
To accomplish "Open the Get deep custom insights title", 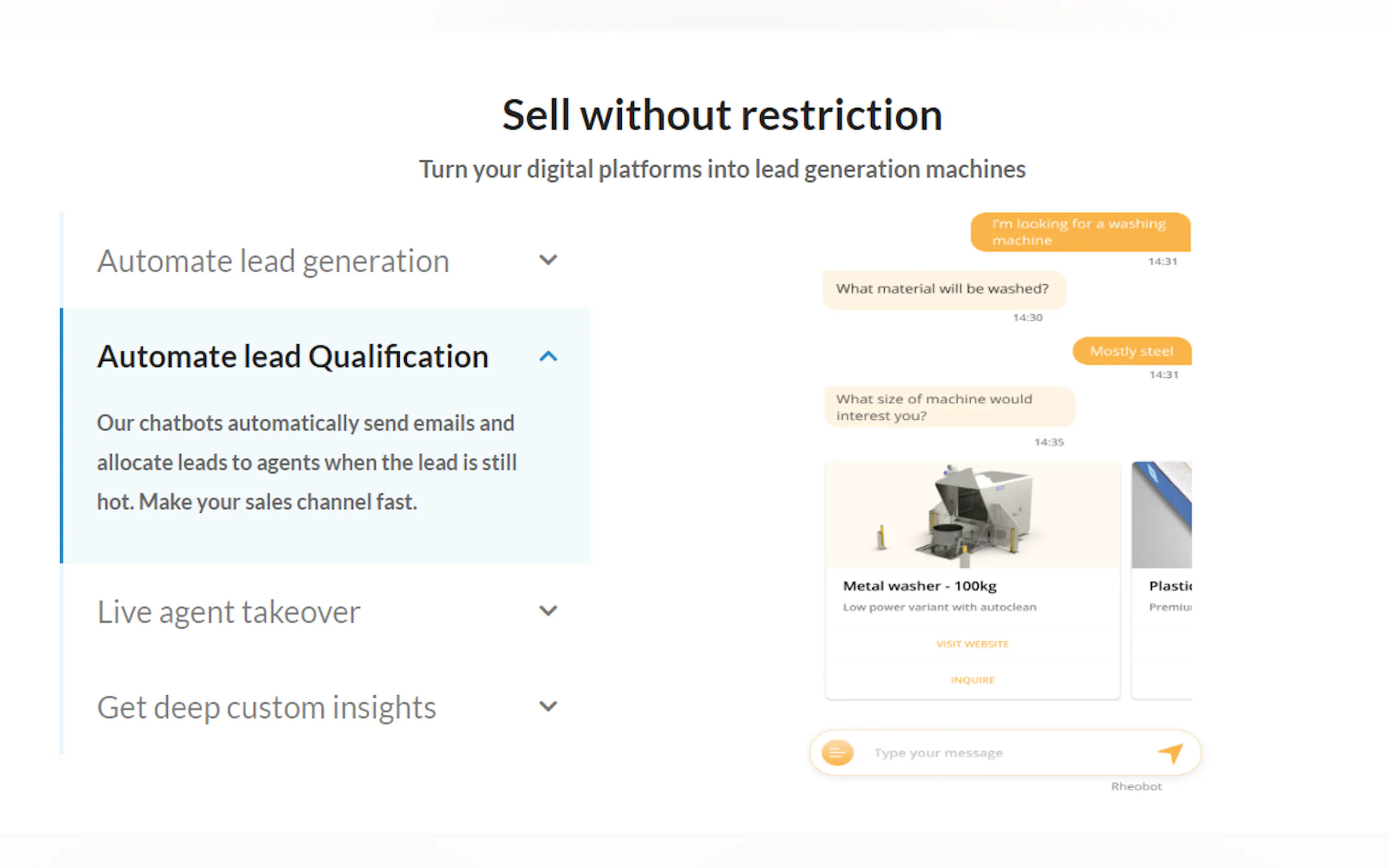I will [266, 707].
